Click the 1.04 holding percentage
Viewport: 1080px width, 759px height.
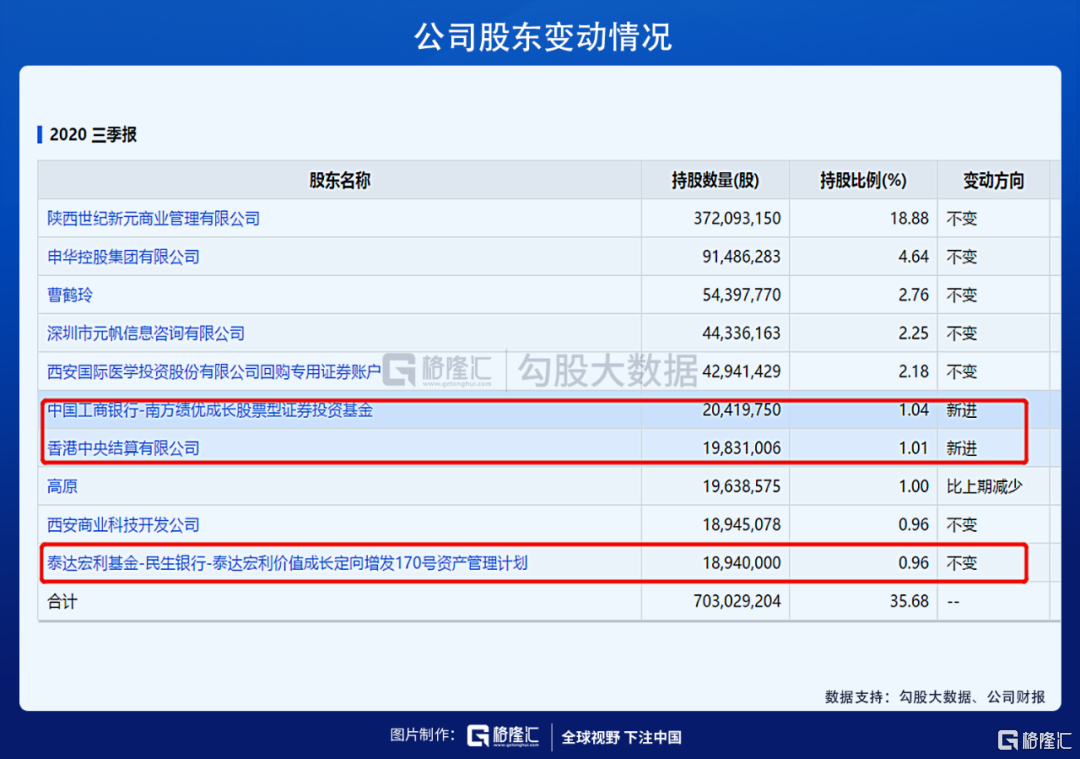[913, 410]
